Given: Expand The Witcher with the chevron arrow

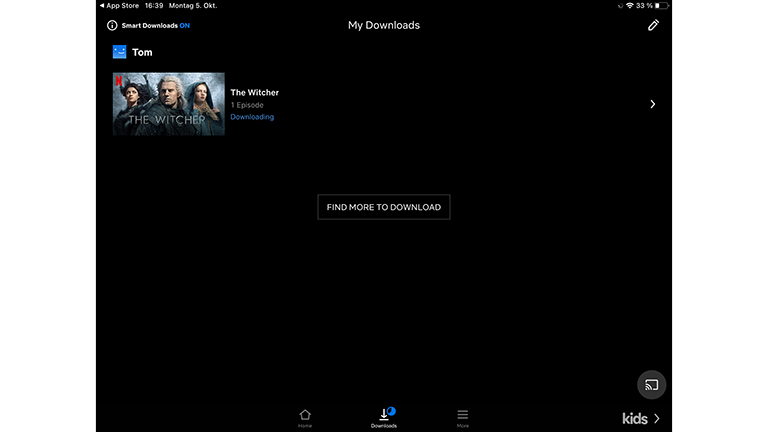Looking at the screenshot, I should pyautogui.click(x=652, y=104).
